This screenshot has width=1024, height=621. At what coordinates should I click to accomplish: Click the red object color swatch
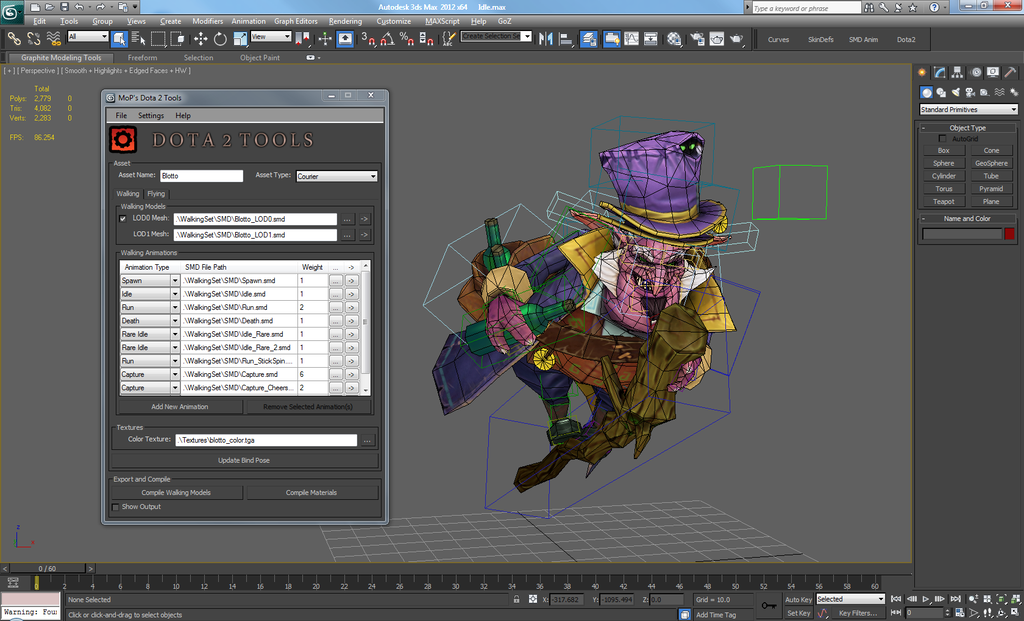click(1010, 234)
